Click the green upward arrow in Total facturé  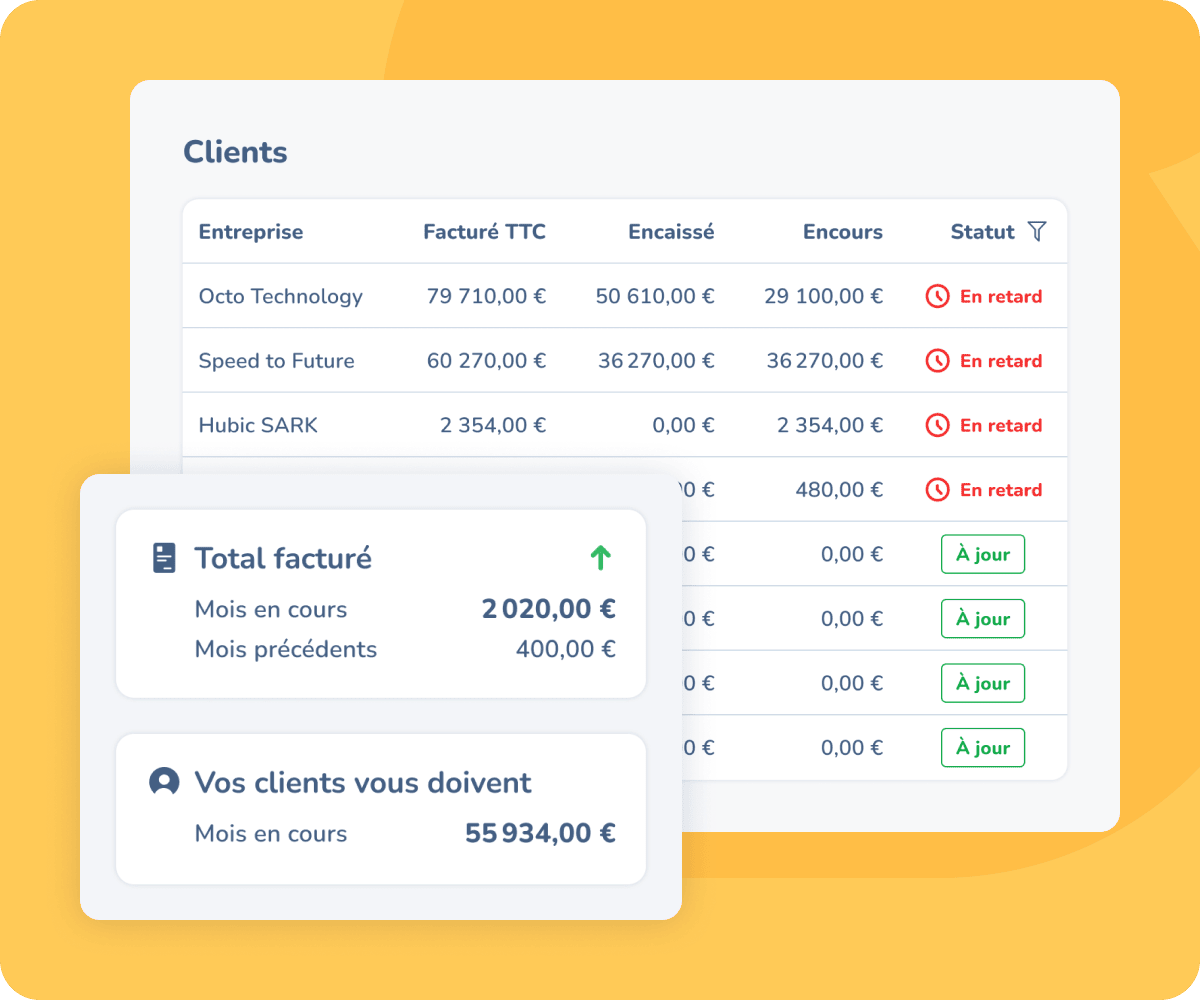point(600,558)
